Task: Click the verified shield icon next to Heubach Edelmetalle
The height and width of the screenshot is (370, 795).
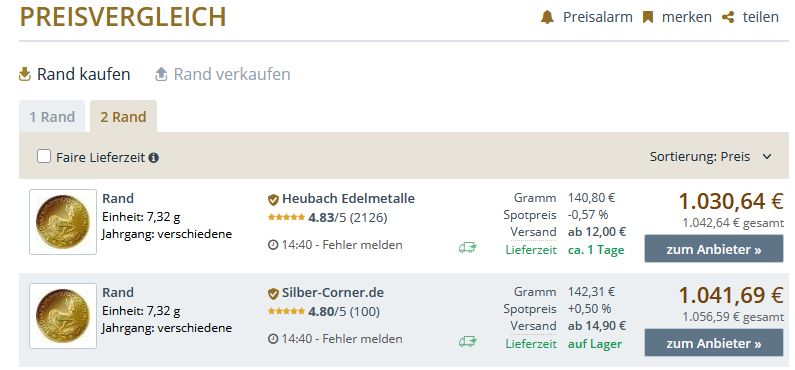Action: pos(273,200)
